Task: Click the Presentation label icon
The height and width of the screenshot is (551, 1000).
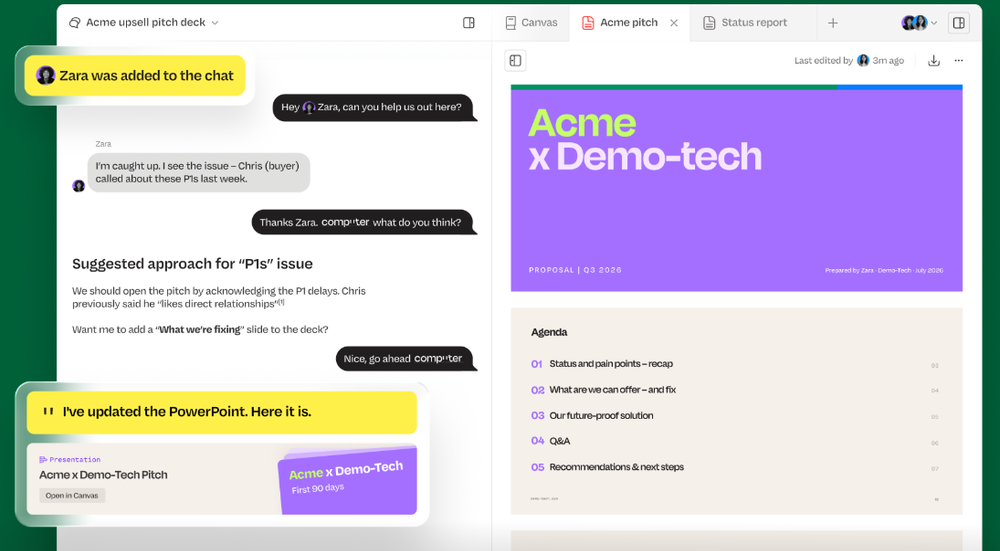Action: [43, 459]
